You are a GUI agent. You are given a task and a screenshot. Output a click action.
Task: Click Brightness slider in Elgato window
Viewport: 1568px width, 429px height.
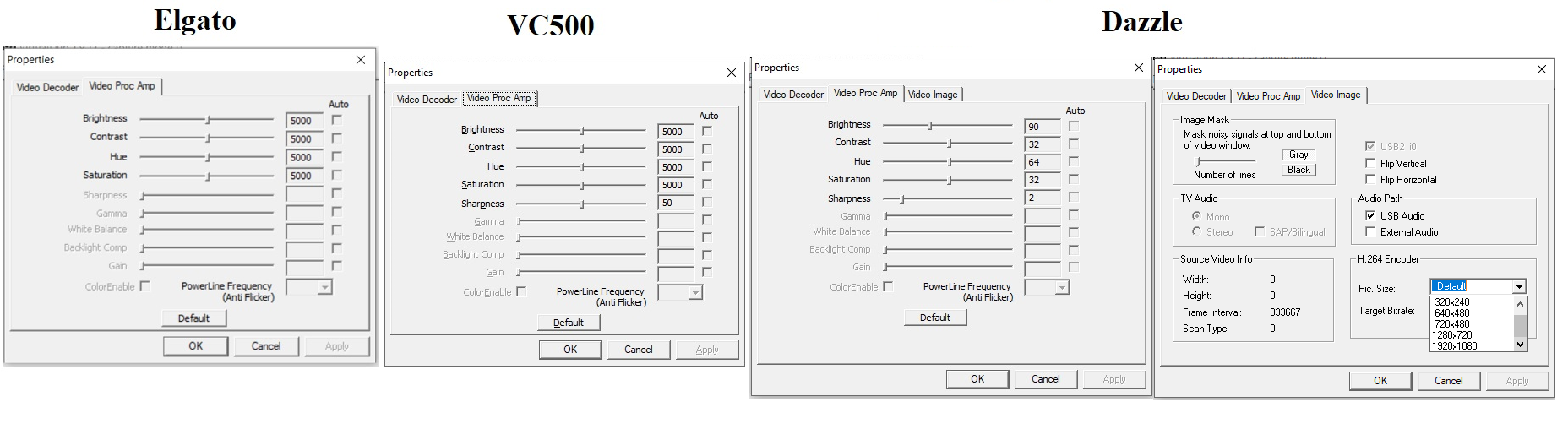[207, 120]
